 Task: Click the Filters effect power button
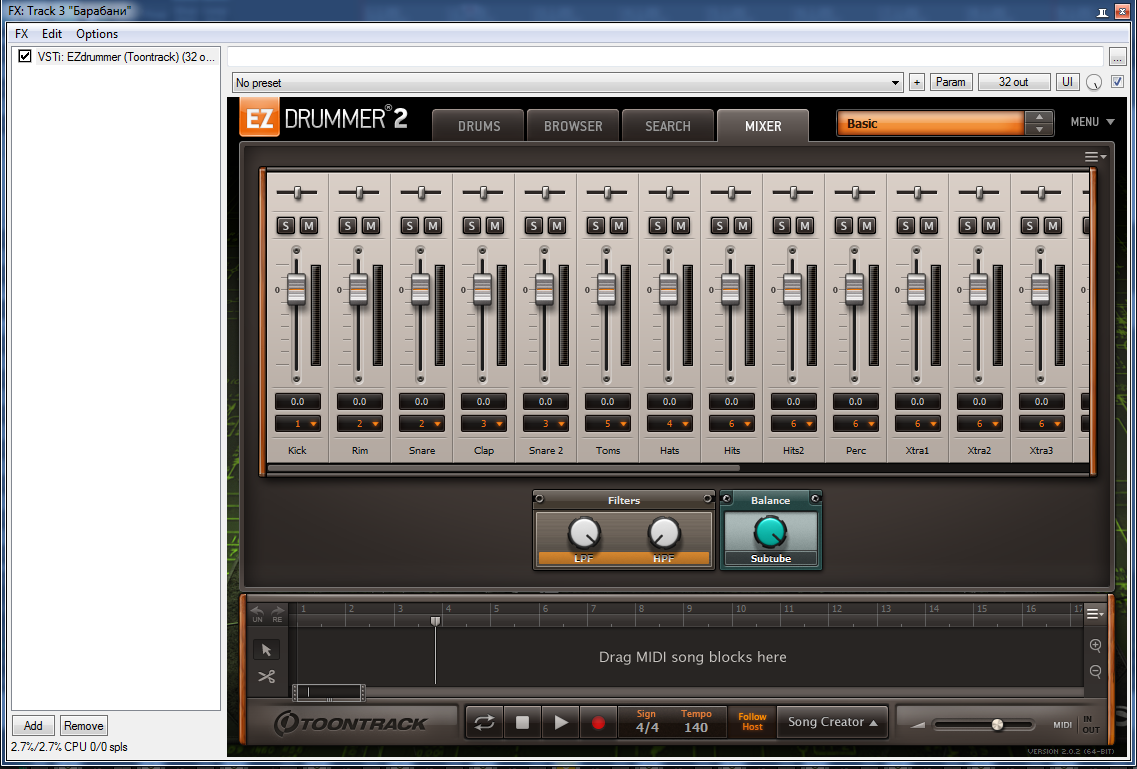708,499
